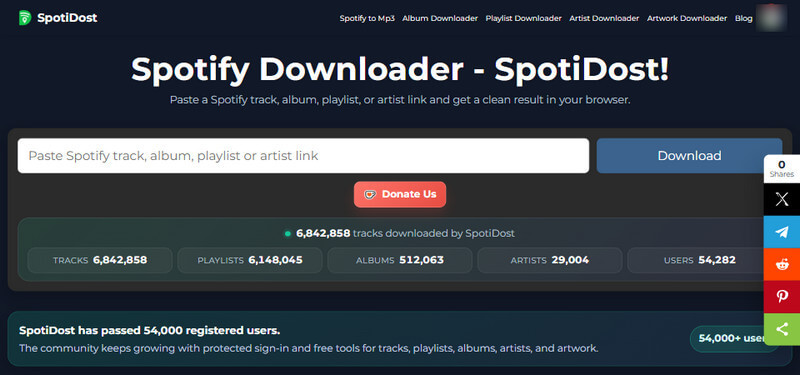Share on X (Twitter) icon
Screen dimensions: 800x375
point(782,199)
